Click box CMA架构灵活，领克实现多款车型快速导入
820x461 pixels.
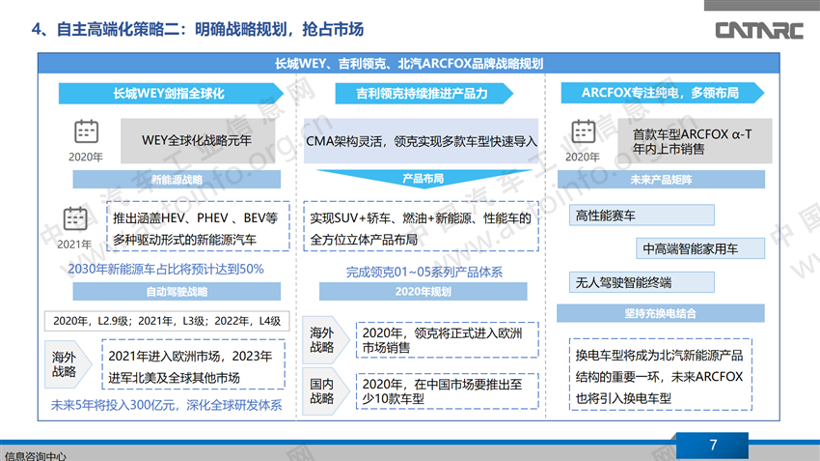click(x=421, y=141)
